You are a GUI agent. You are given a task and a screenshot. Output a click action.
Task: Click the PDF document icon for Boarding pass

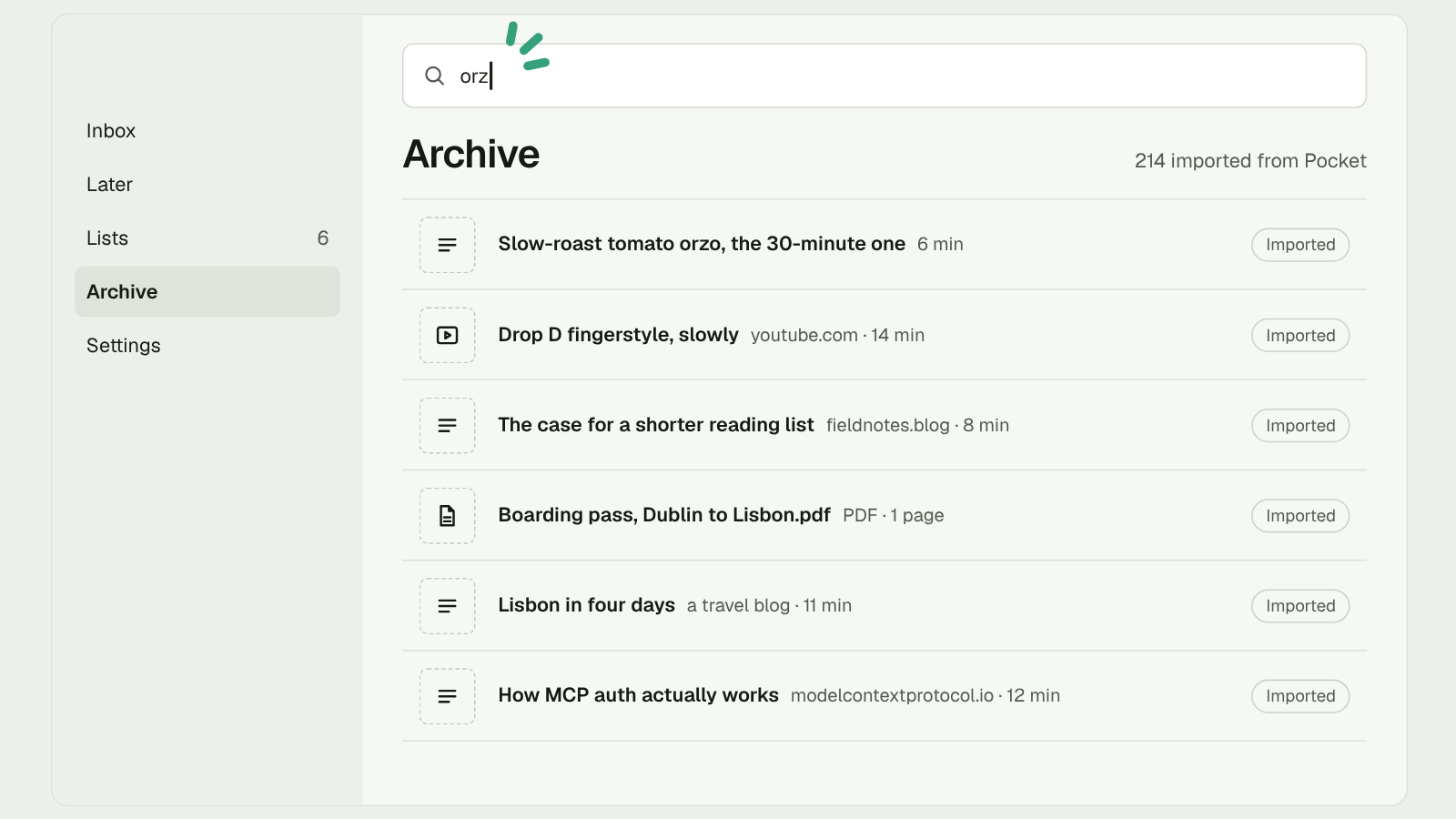click(447, 516)
